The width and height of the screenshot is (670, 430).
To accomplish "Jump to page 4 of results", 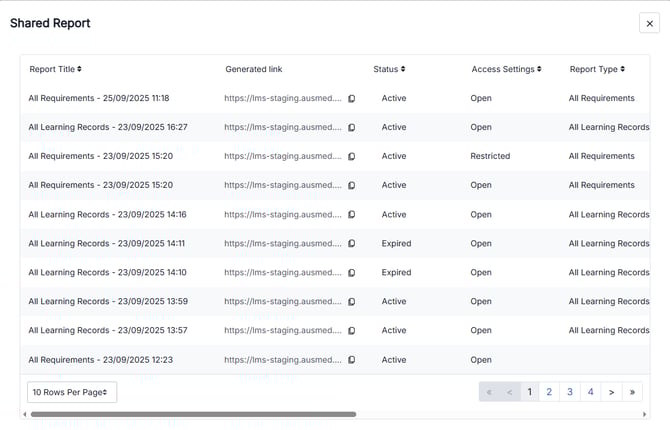I will 591,392.
